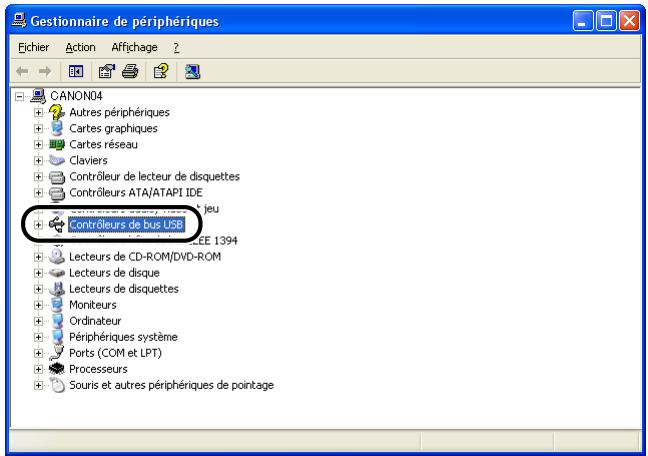Screen dimensions: 648x456
Task: Select Moniteurs text
Action: click(x=93, y=305)
